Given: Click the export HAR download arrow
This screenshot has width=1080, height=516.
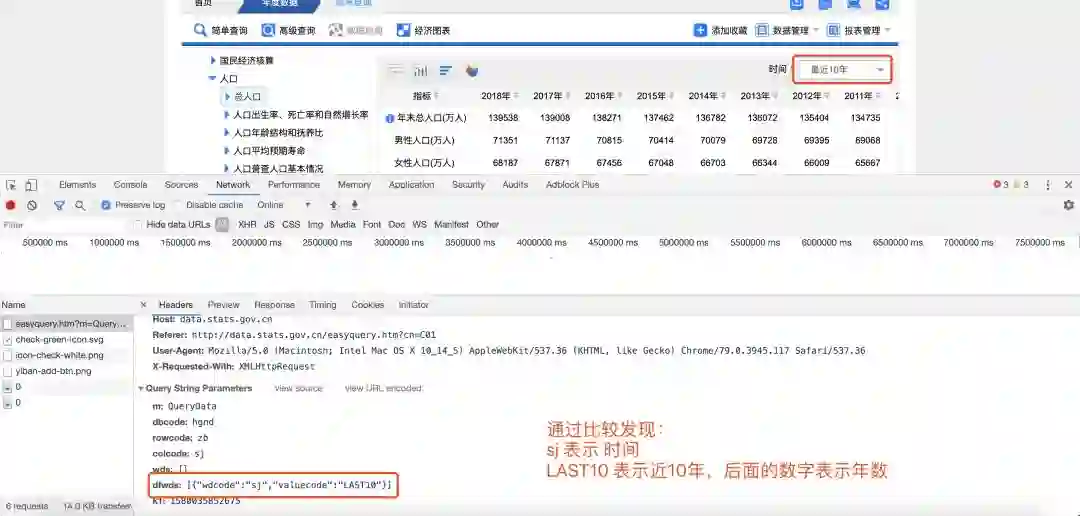Looking at the screenshot, I should point(355,205).
